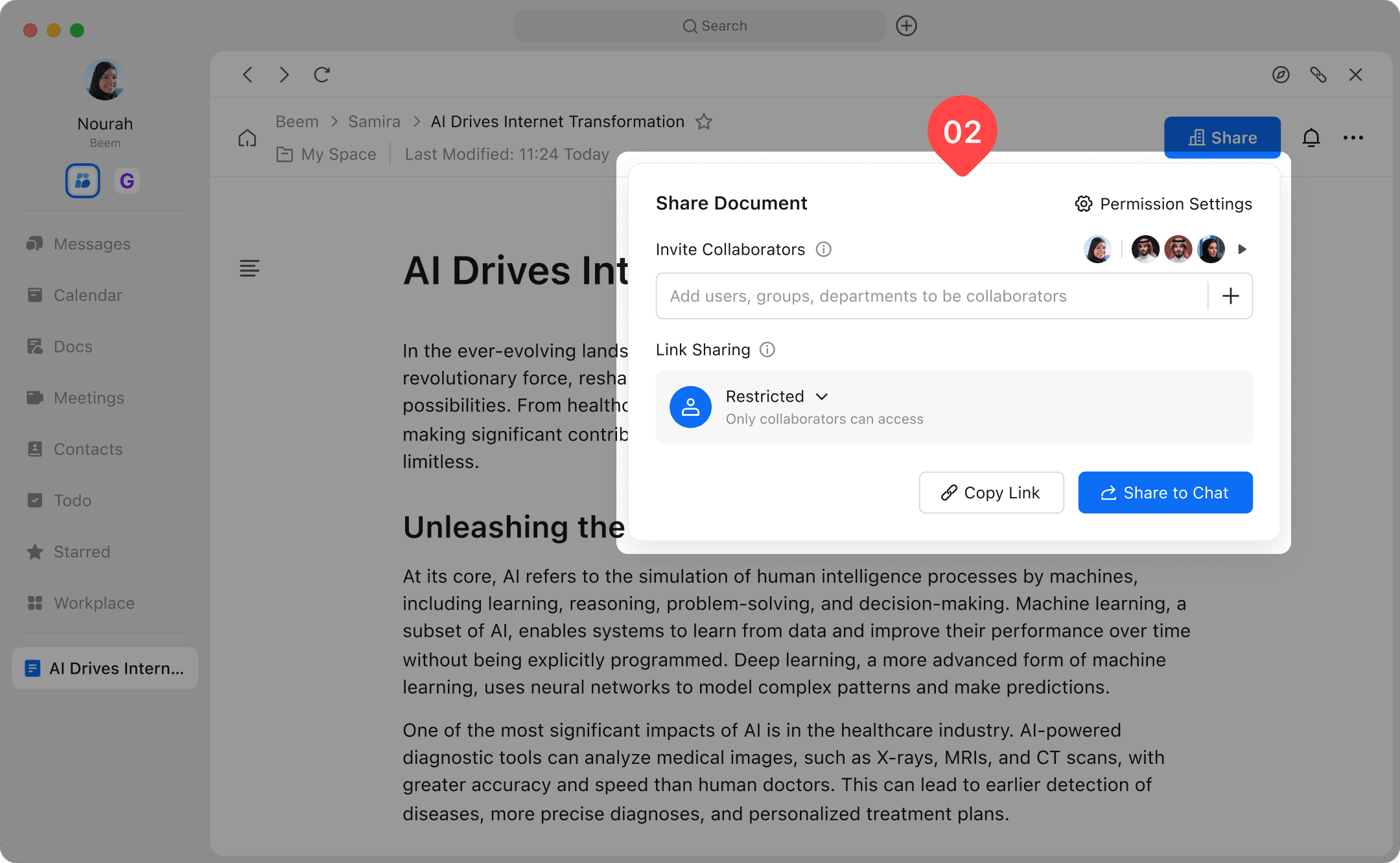Open Calendar in the sidebar
The image size is (1400, 863).
pos(87,295)
